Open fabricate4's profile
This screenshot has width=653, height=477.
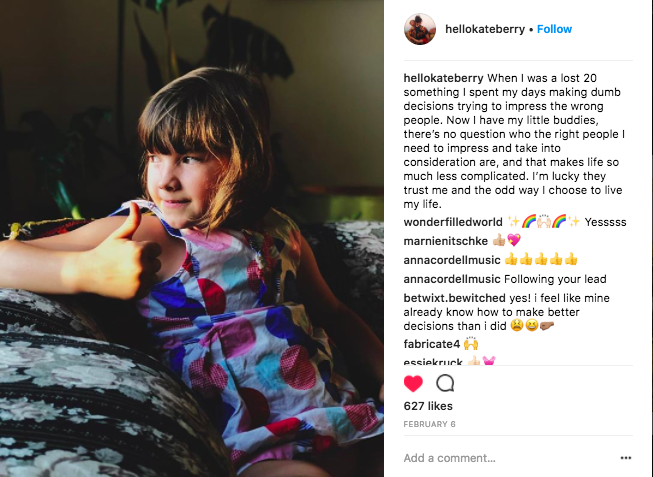431,344
